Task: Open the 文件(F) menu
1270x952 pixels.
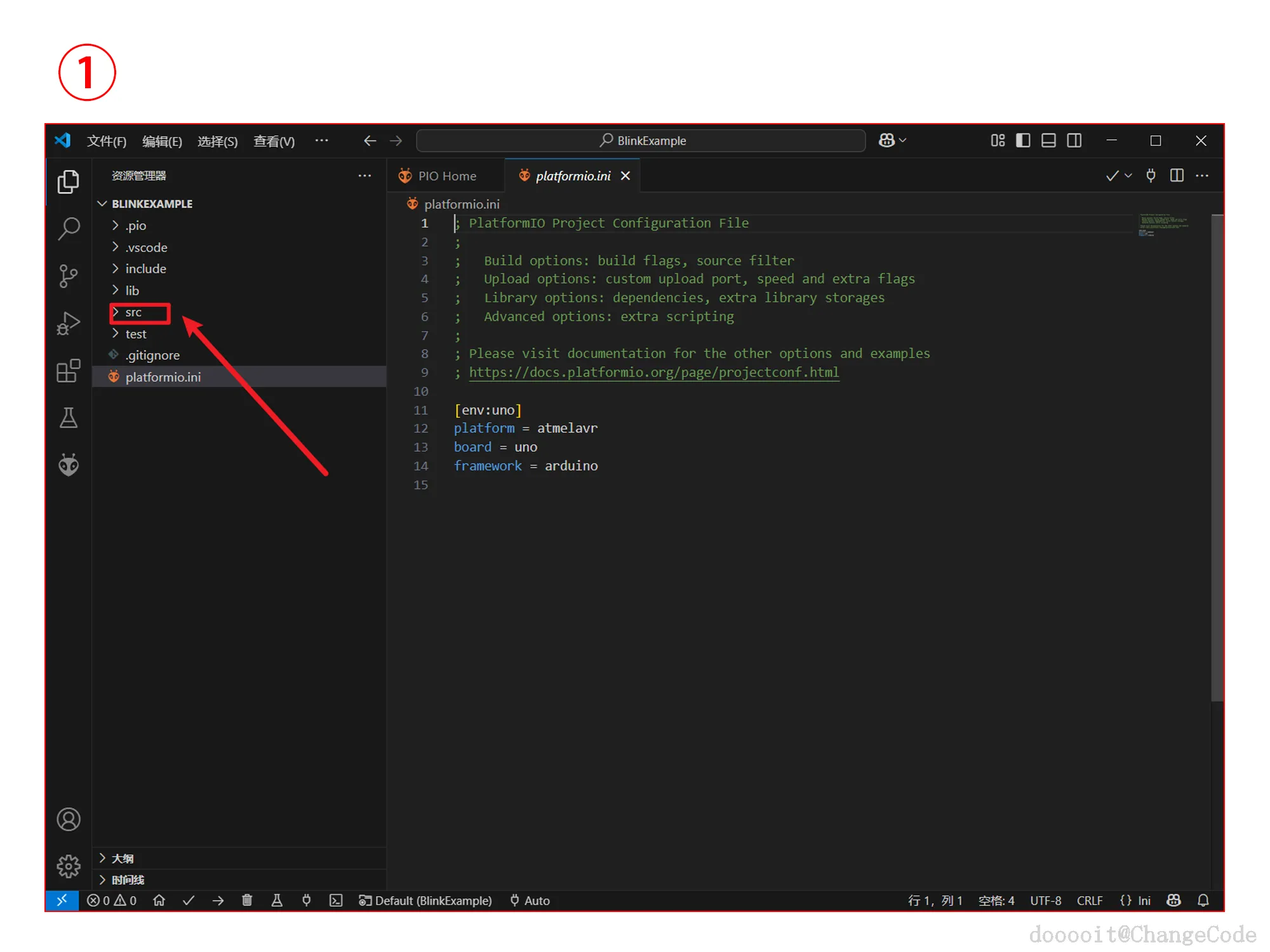Action: pos(106,141)
